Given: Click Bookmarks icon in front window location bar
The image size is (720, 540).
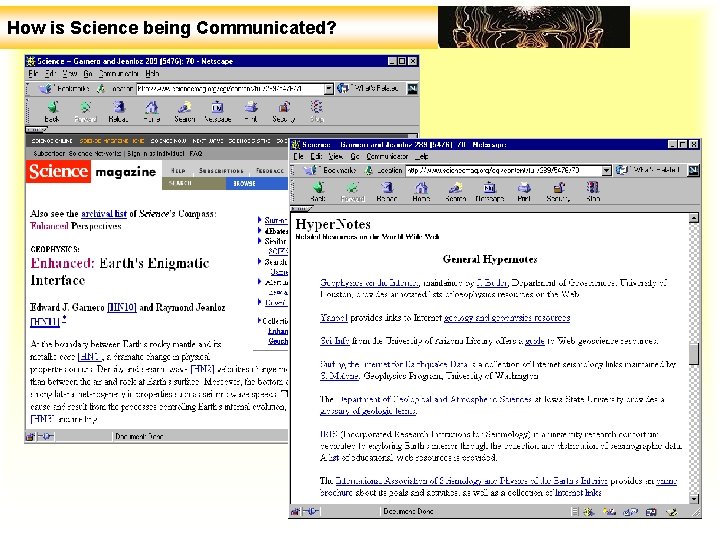Looking at the screenshot, I should click(x=310, y=170).
